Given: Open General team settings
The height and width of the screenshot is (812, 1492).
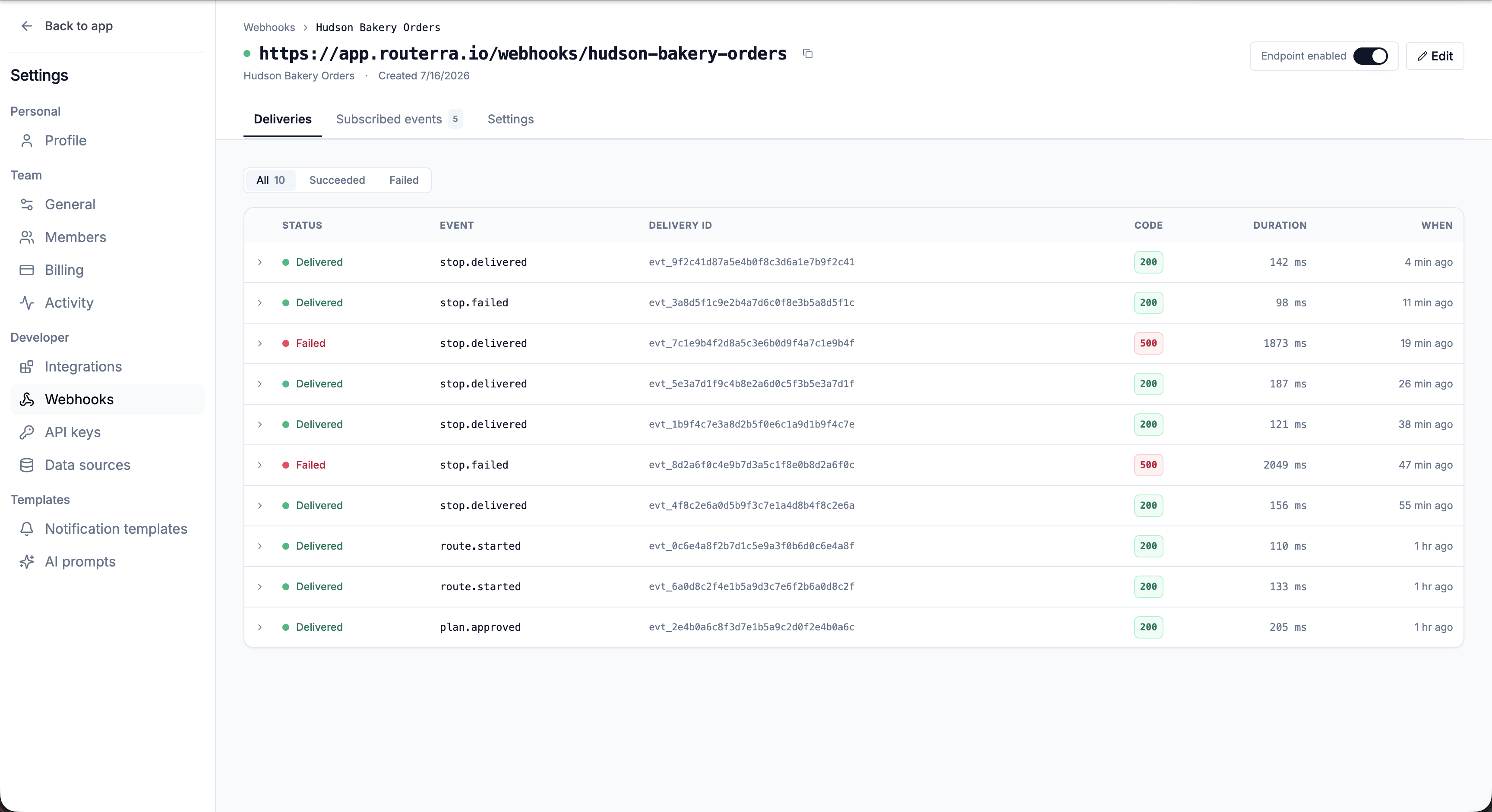Looking at the screenshot, I should (x=107, y=205).
